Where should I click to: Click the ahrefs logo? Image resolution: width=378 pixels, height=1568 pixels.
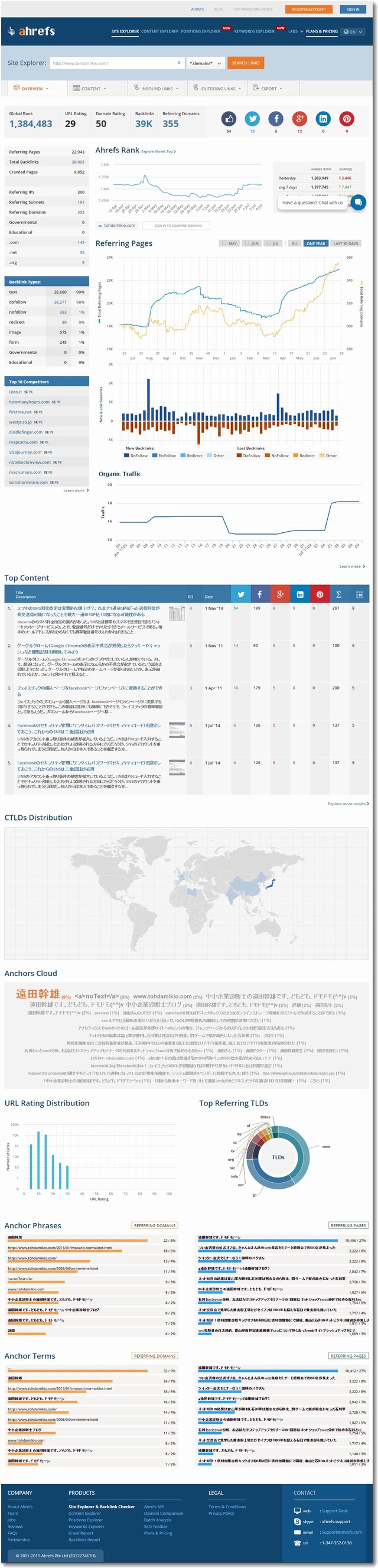[32, 31]
